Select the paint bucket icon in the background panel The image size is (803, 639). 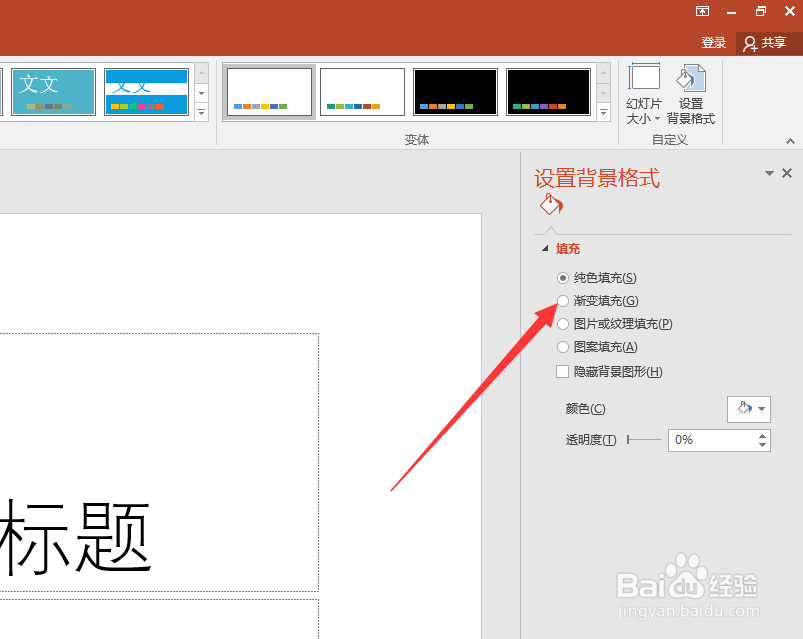click(x=551, y=204)
